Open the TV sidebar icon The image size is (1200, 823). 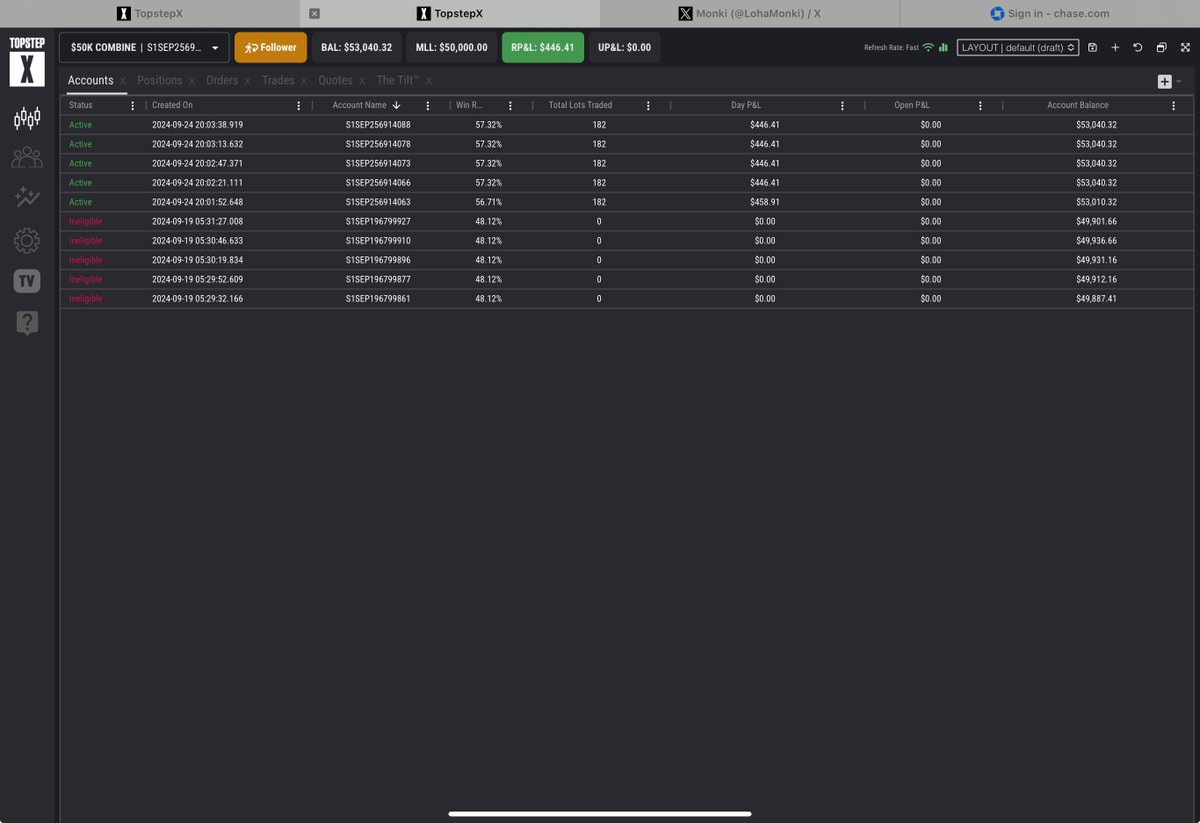[27, 281]
